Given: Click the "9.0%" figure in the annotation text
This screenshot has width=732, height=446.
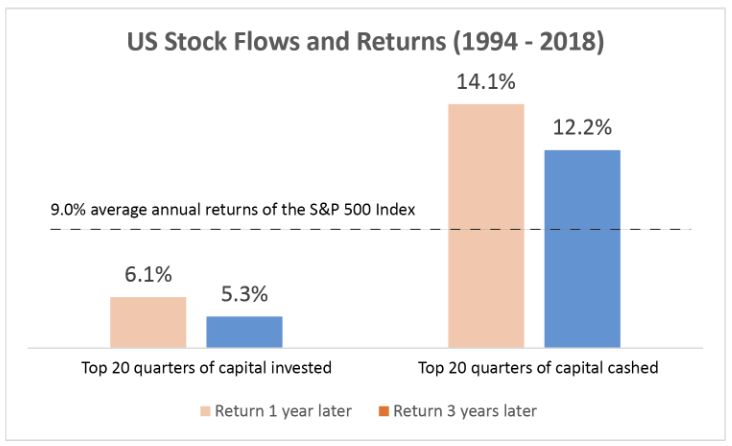Looking at the screenshot, I should (x=66, y=211).
